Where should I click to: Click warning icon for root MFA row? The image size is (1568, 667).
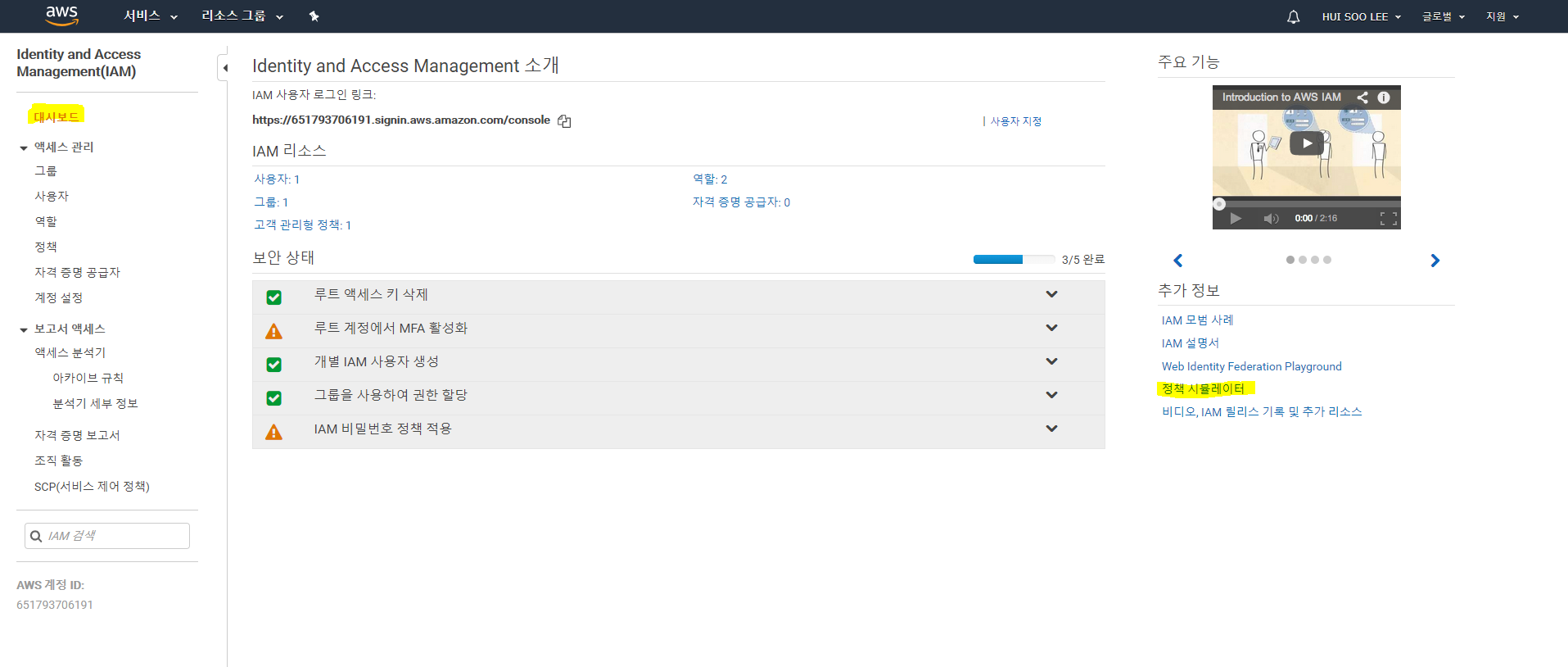click(274, 331)
